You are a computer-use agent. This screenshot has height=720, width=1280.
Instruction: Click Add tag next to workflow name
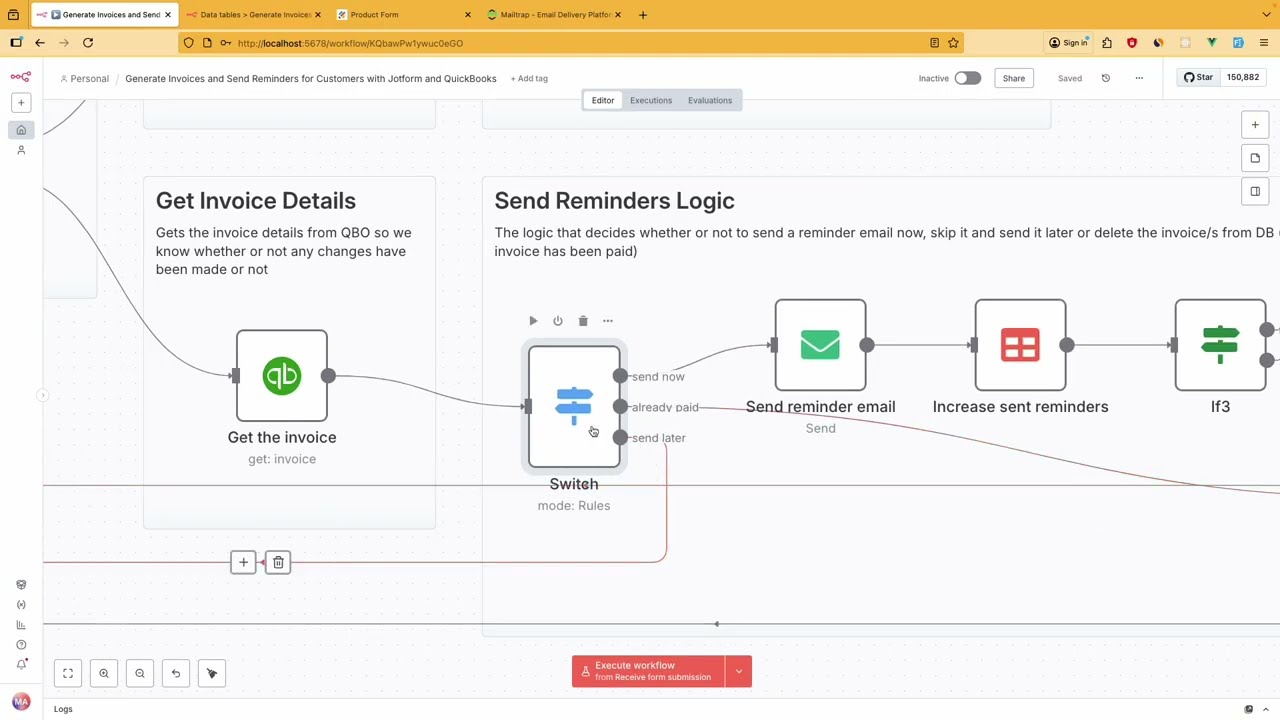click(530, 78)
